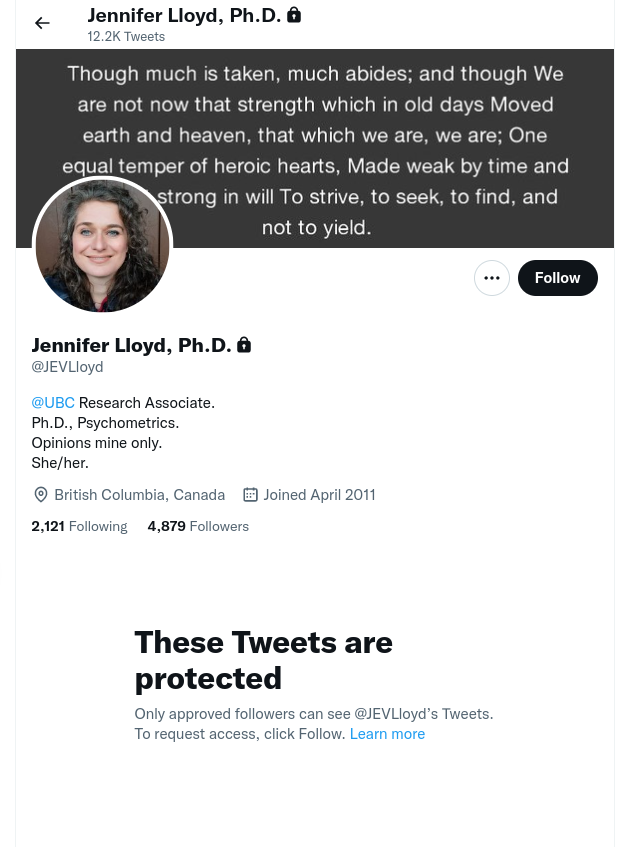Click the 'Ph.D., Psychometrics.' bio line
Viewport: 637px width, 847px height.
pyautogui.click(x=105, y=423)
